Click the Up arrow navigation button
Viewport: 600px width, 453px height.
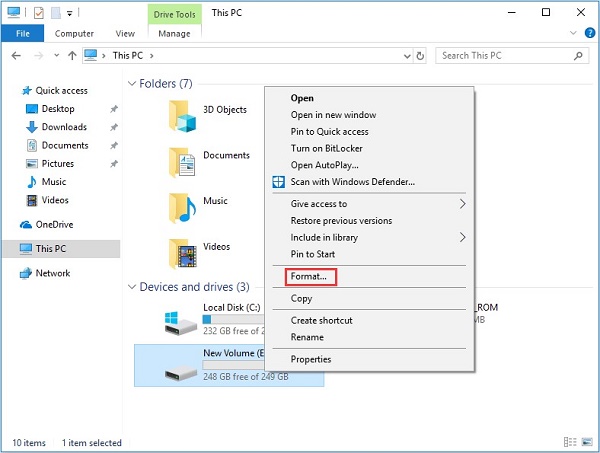point(72,56)
